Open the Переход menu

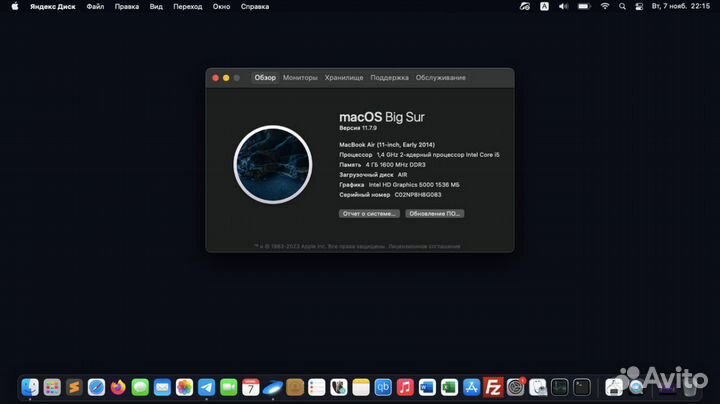(187, 7)
